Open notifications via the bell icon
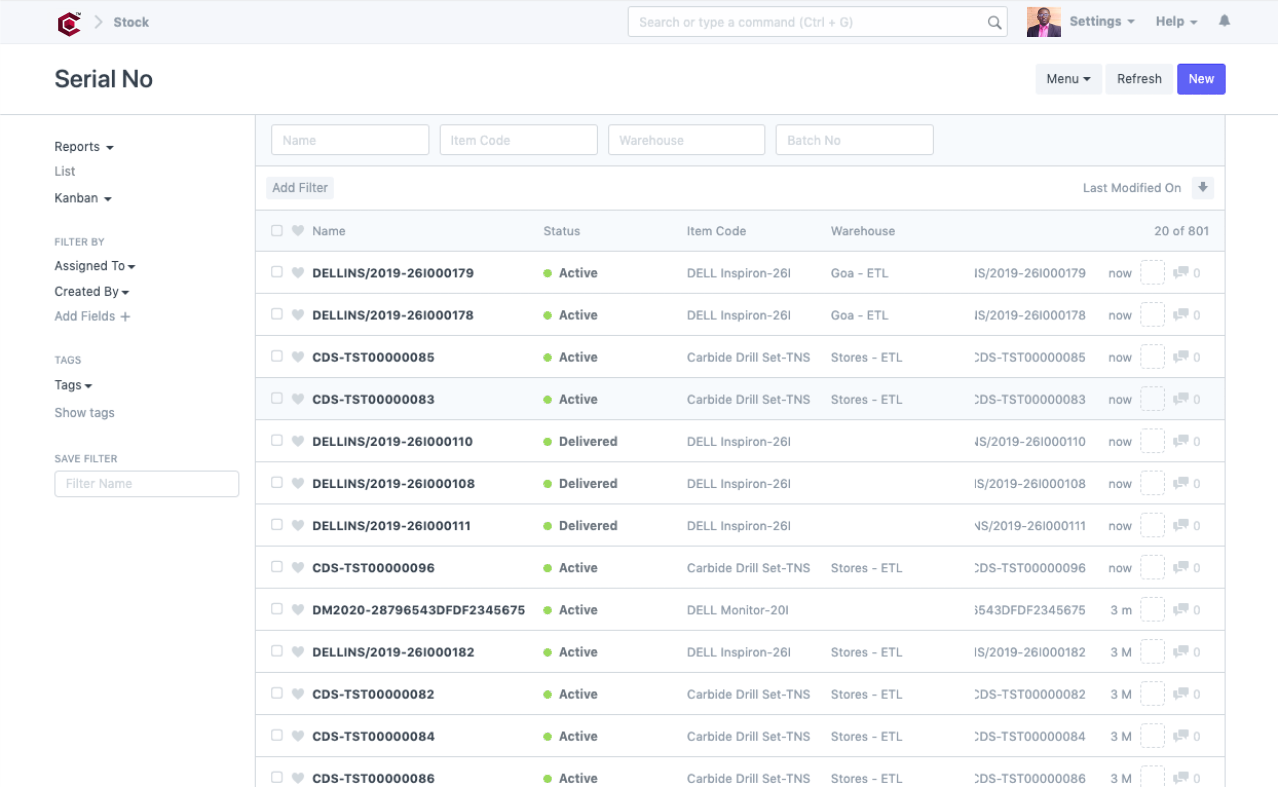The height and width of the screenshot is (803, 1280). 1224,20
